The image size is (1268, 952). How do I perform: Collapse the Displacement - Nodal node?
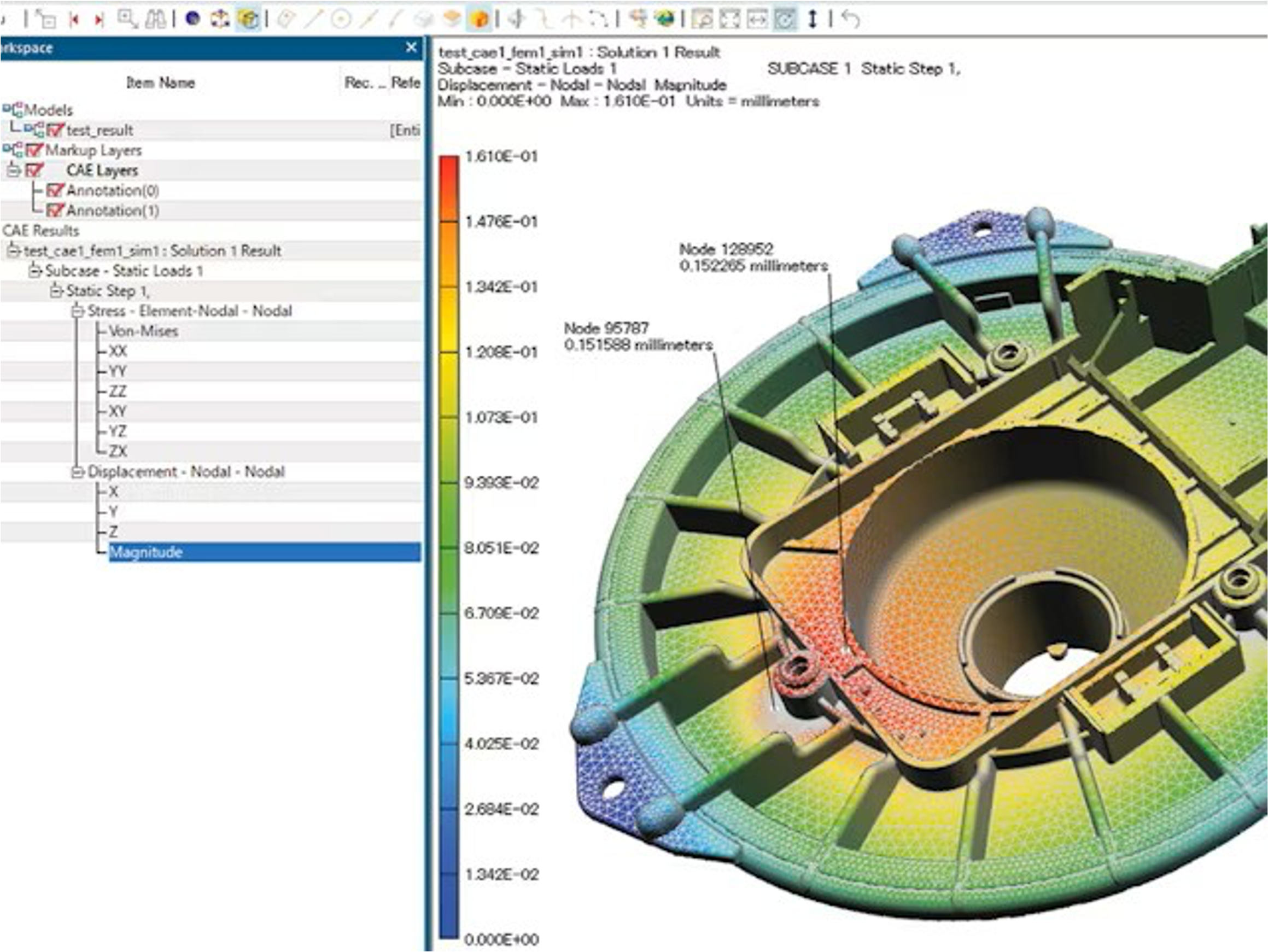[x=78, y=472]
